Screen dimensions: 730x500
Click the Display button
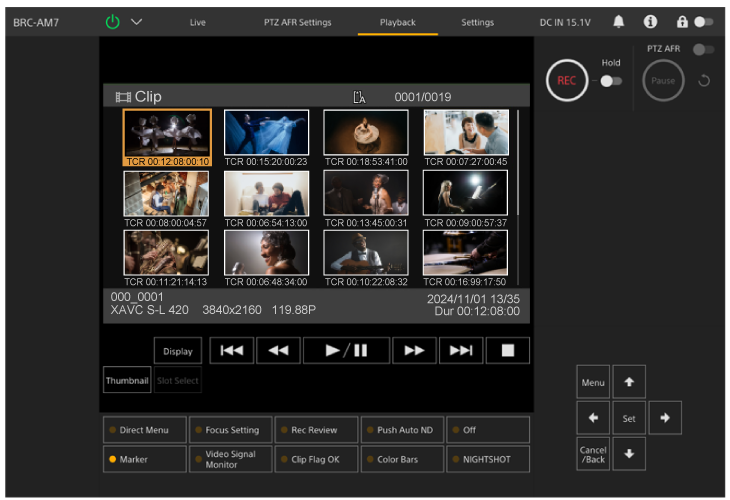pyautogui.click(x=178, y=351)
